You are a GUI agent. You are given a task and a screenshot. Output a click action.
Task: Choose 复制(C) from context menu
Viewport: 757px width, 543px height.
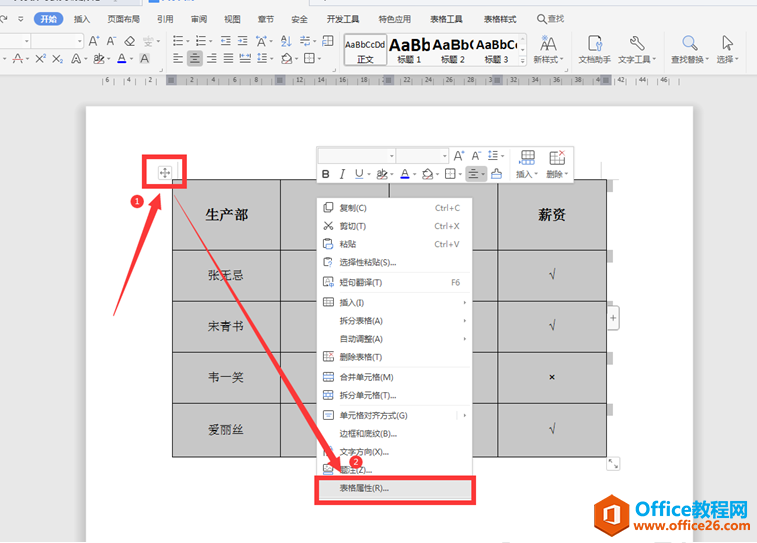coord(395,208)
